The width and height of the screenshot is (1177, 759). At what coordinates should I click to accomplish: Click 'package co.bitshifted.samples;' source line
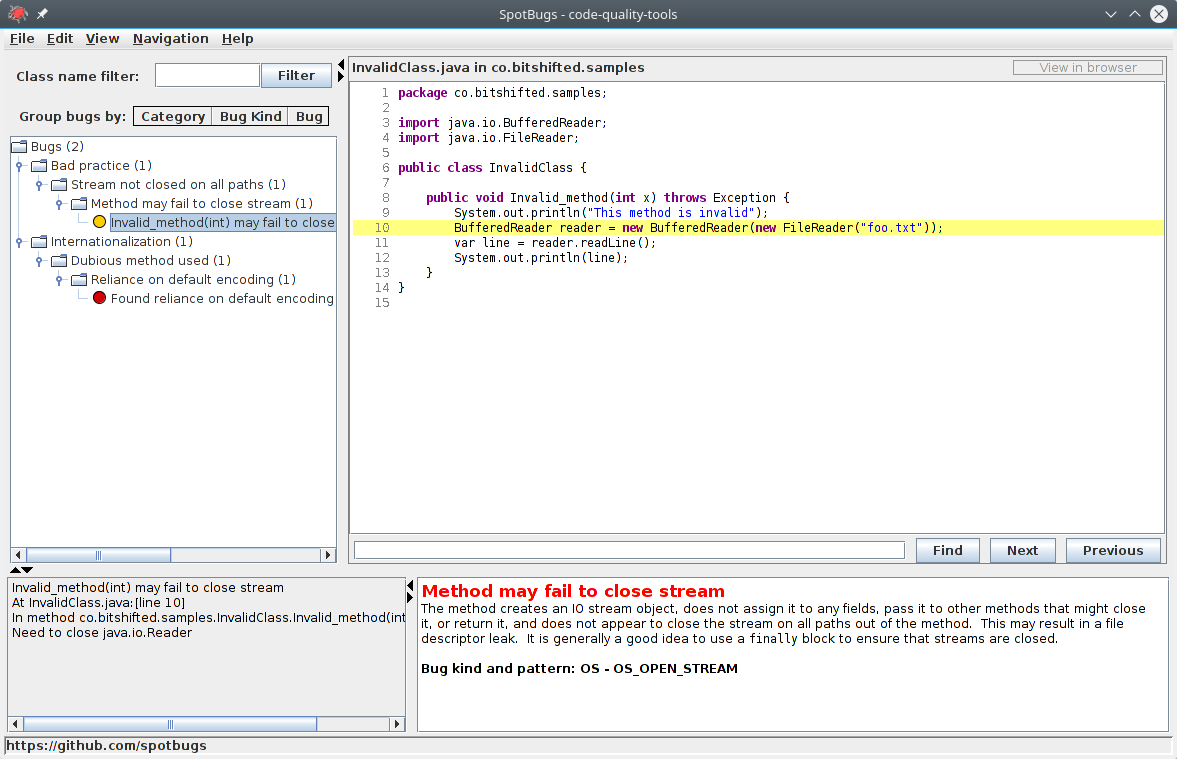[x=502, y=93]
